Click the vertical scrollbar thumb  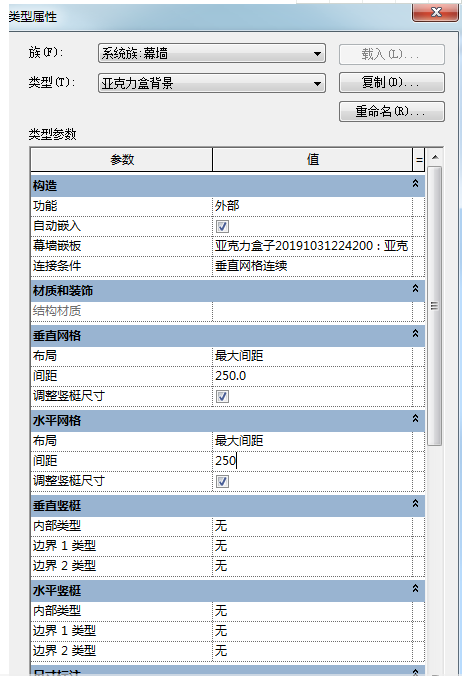(435, 306)
